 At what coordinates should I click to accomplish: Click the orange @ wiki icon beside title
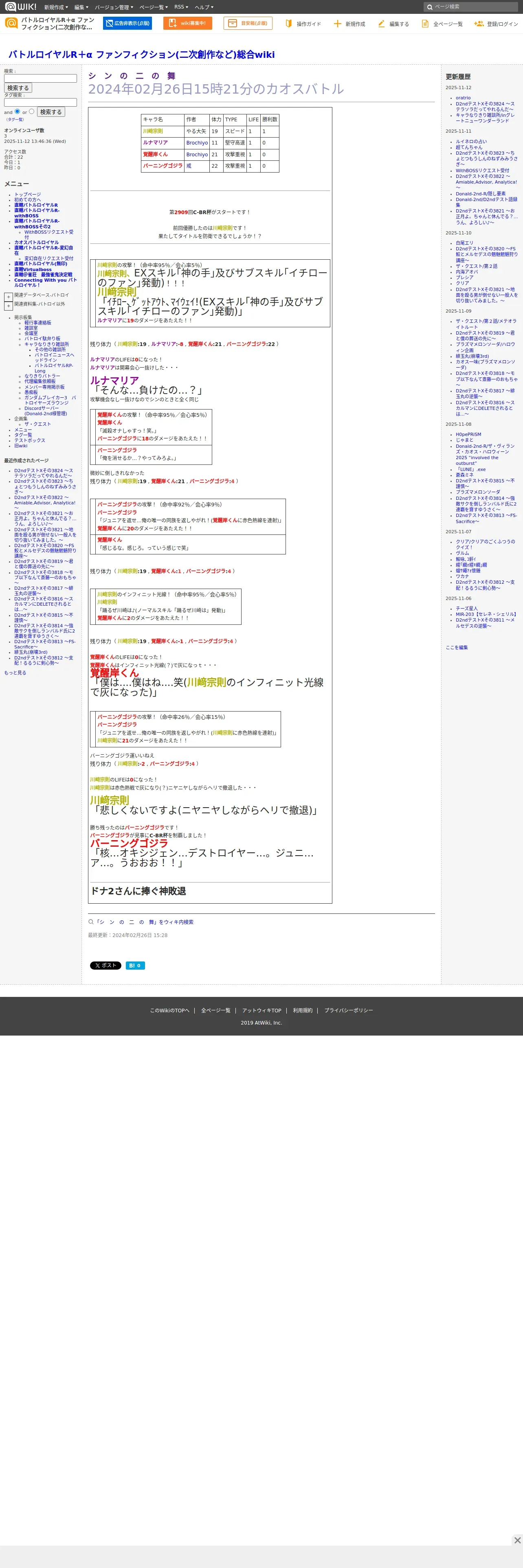coord(11,23)
